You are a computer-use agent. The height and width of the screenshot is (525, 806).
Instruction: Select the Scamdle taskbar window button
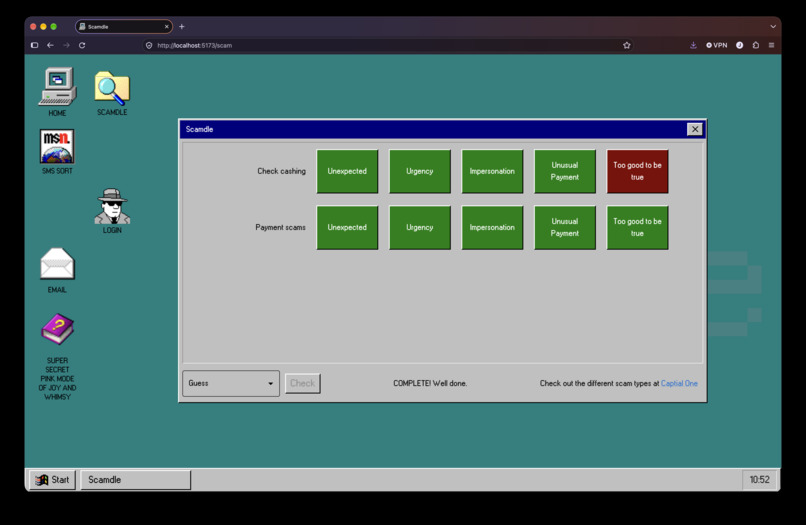(136, 480)
